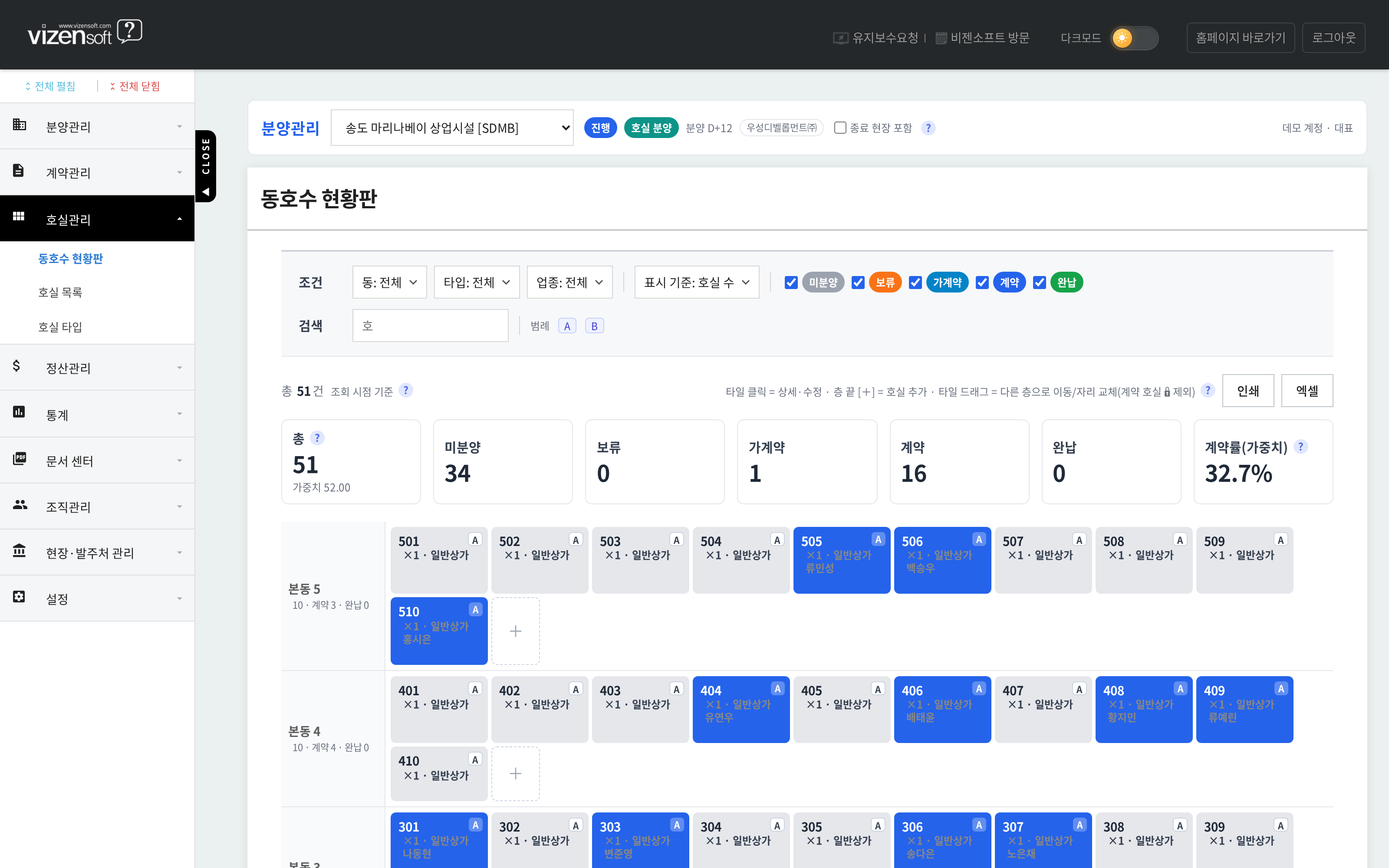
Task: Click the 계약관리 document icon
Action: (18, 171)
